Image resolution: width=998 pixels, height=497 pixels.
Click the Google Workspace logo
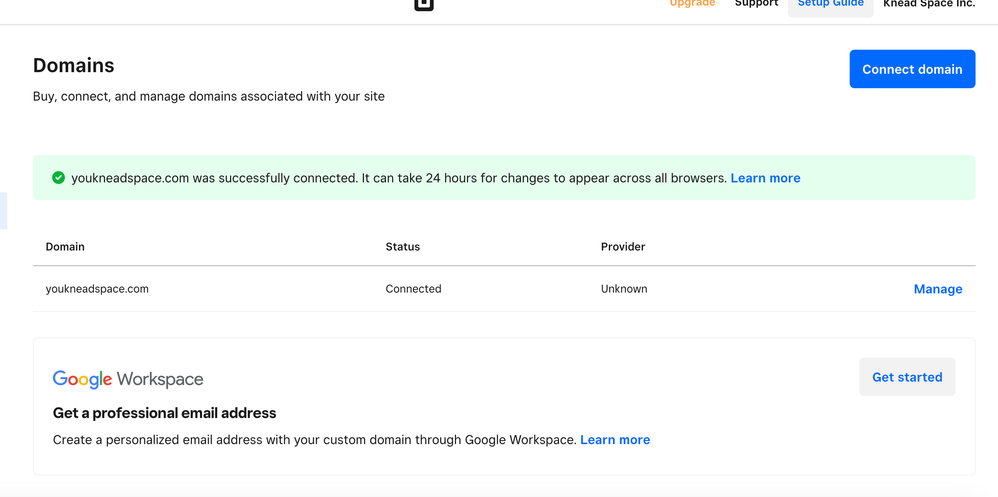(x=128, y=379)
